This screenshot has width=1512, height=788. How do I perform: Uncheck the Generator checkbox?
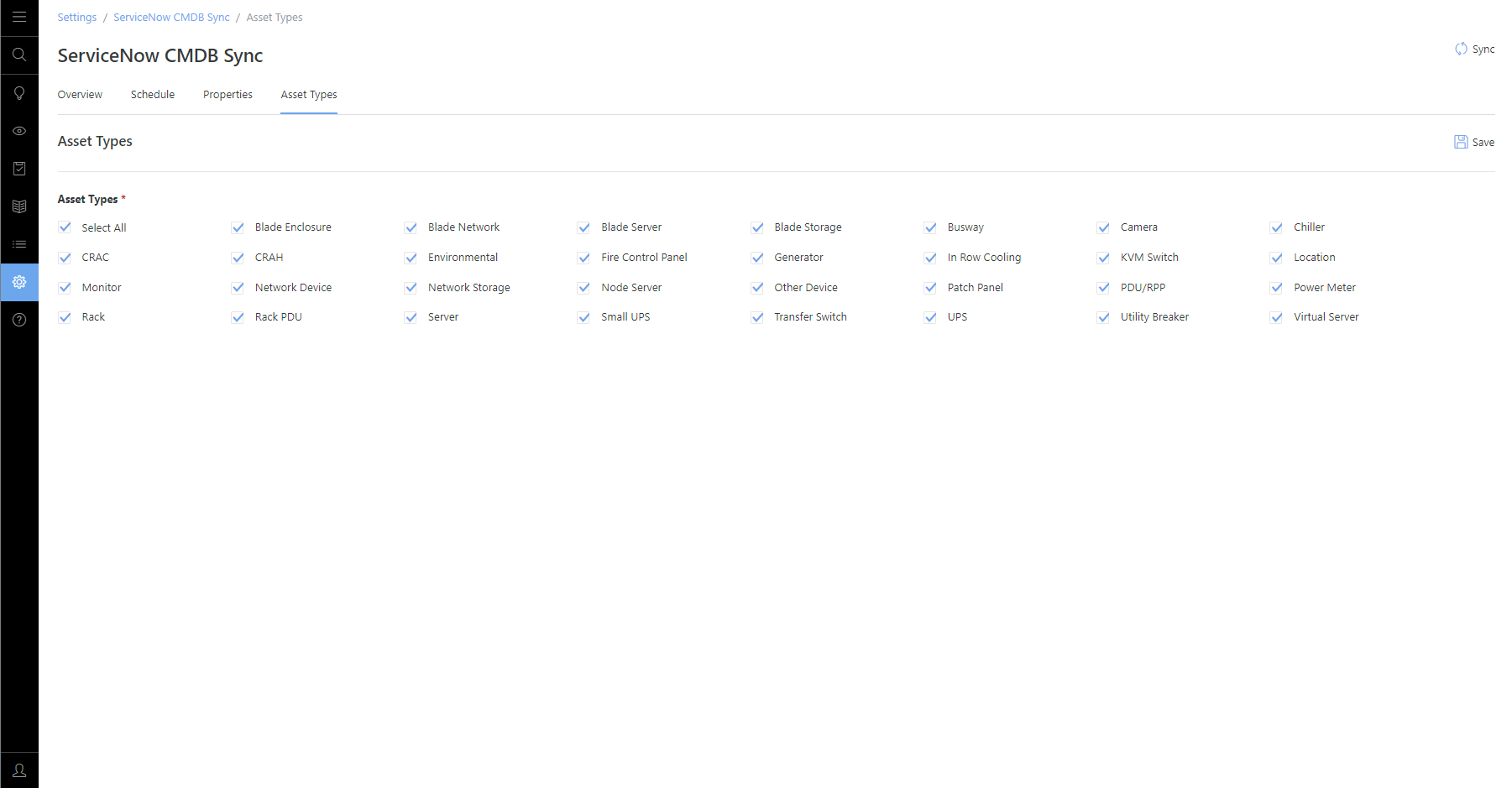(757, 258)
